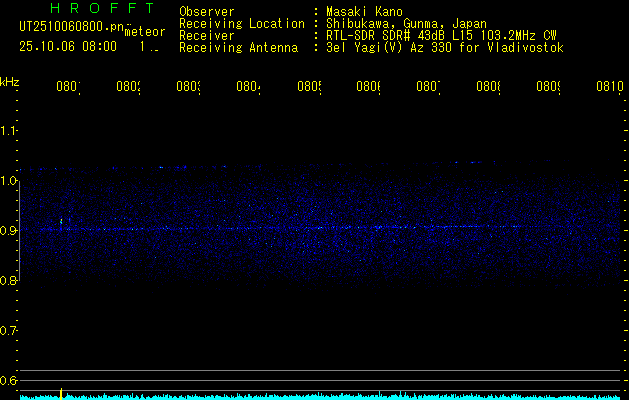Screen dimensions: 629x400
Task: Click the 0.9 frequency axis tick
Action: (x=9, y=231)
